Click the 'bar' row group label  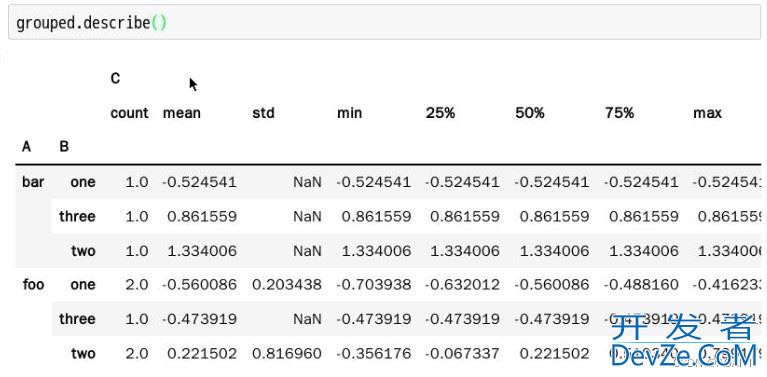pos(33,182)
